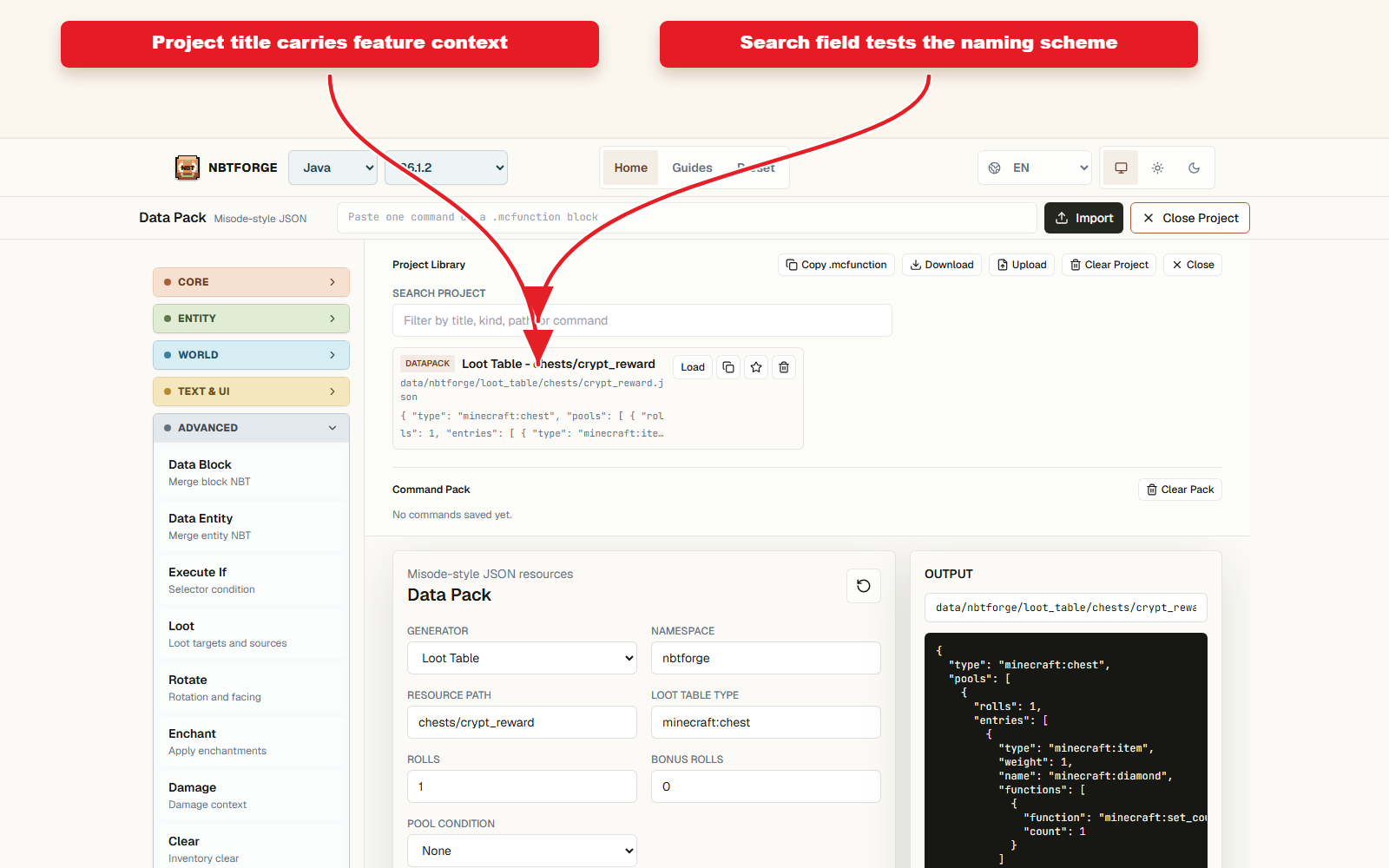
Task: Expand the CORE category
Action: pos(251,282)
